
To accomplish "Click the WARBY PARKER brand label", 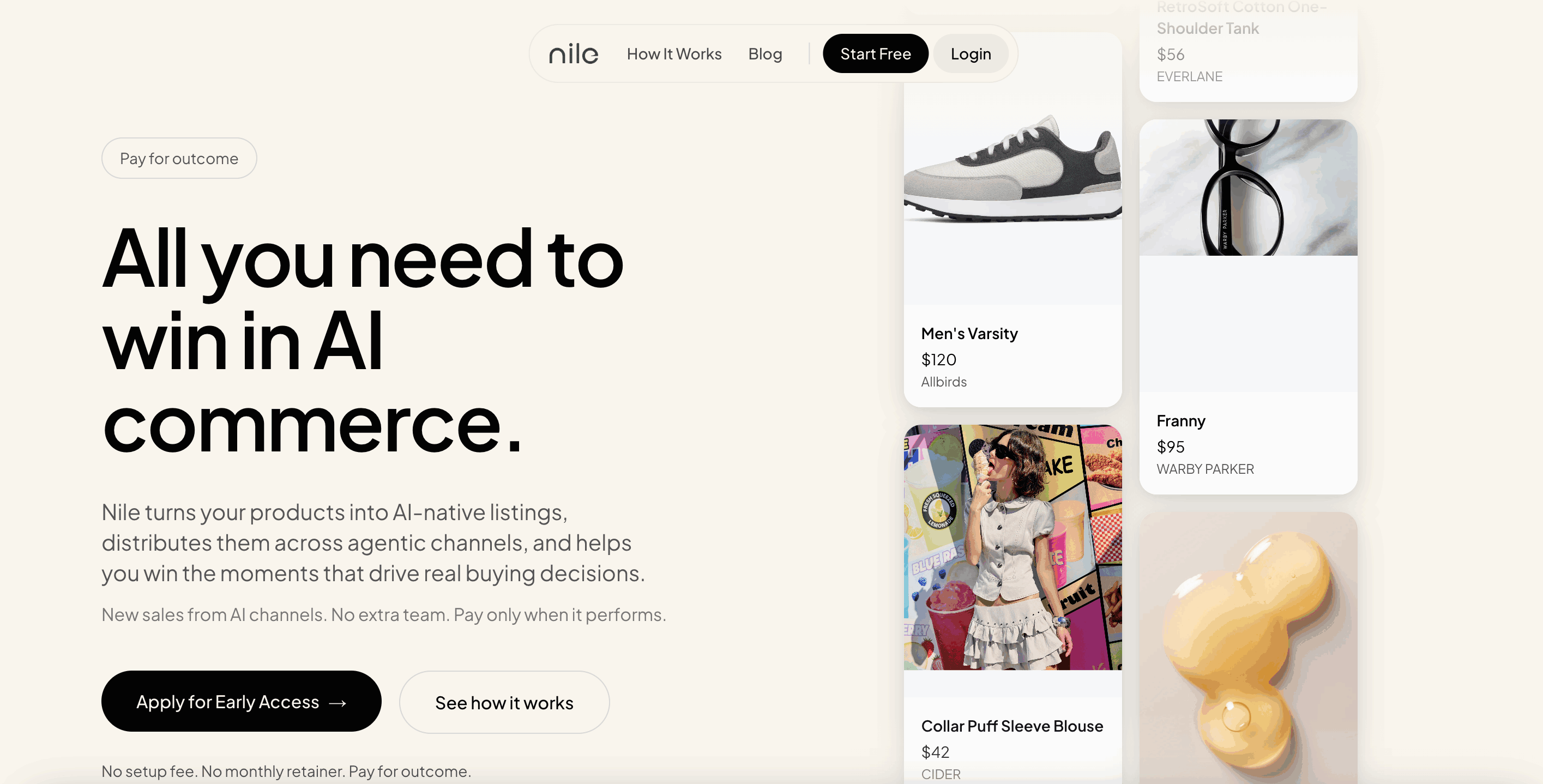I will pos(1205,469).
